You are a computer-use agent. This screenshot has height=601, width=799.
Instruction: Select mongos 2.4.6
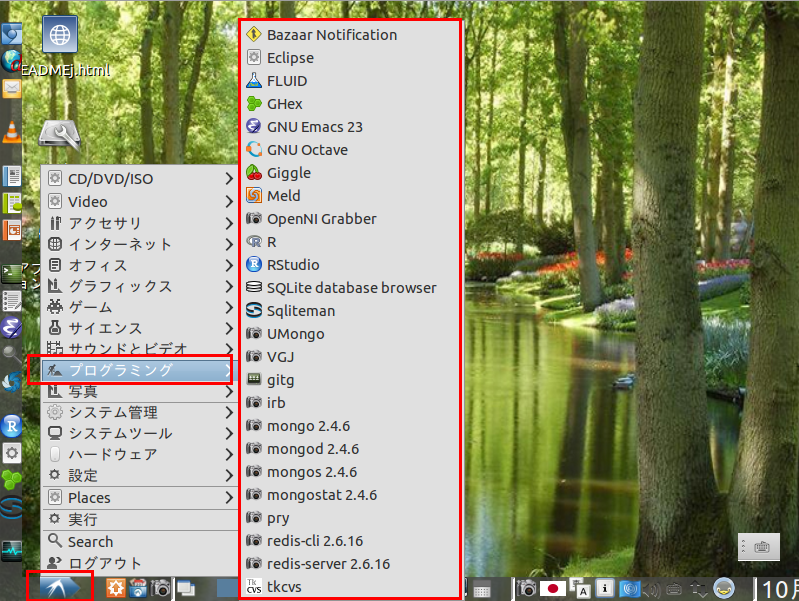pos(350,472)
